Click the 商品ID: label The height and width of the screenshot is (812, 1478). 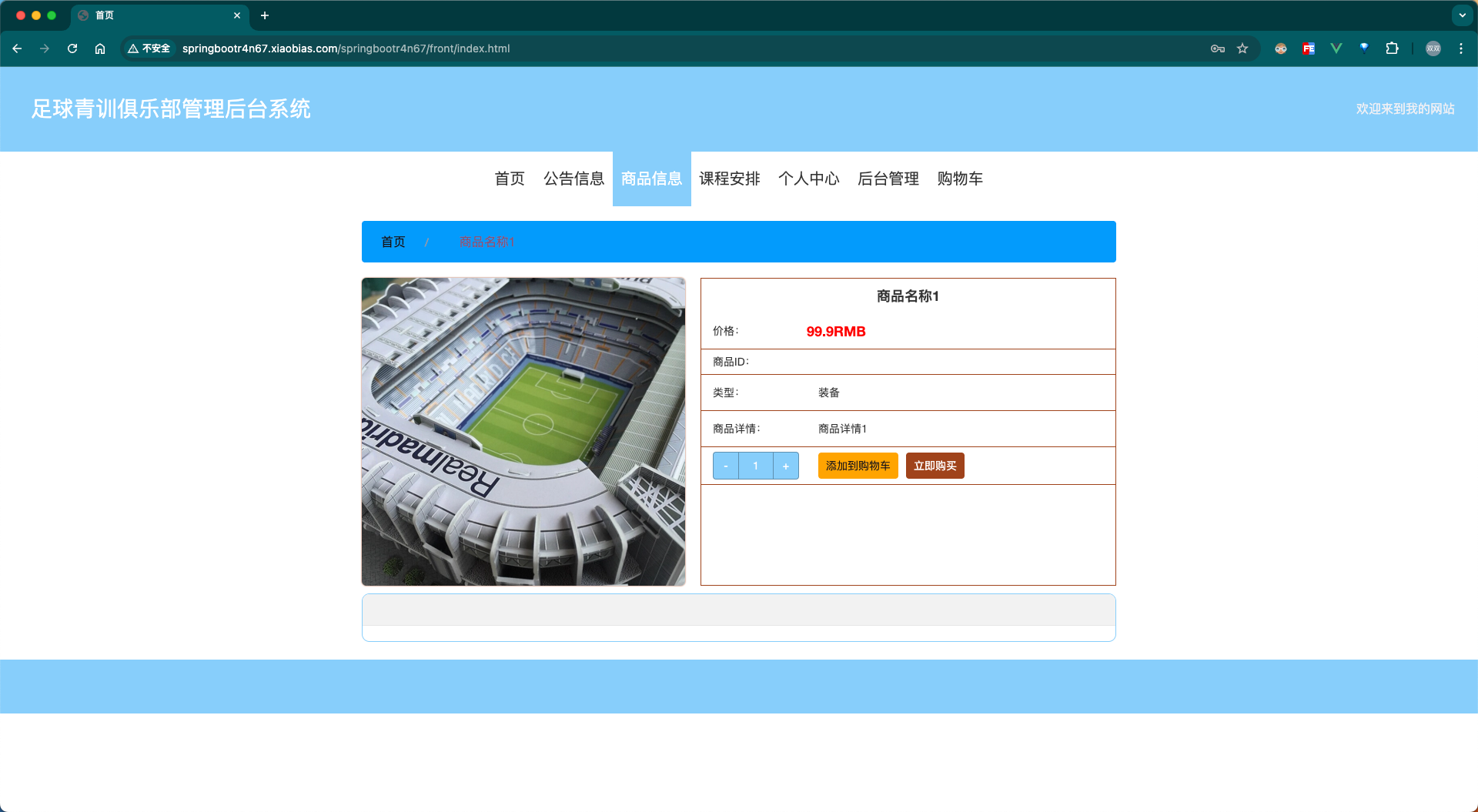pos(731,362)
